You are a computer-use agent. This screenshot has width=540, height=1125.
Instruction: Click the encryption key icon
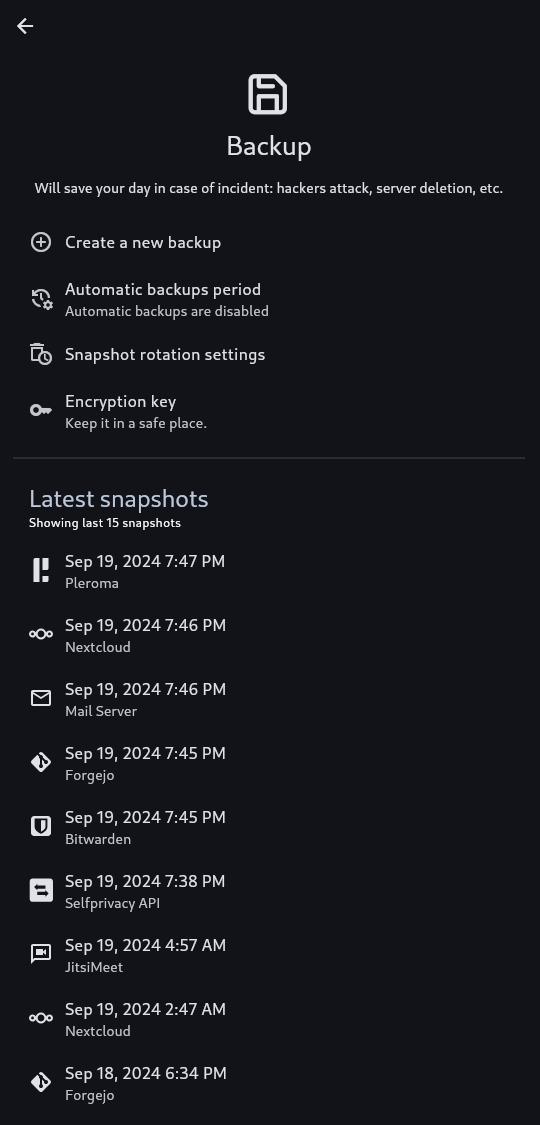41,410
